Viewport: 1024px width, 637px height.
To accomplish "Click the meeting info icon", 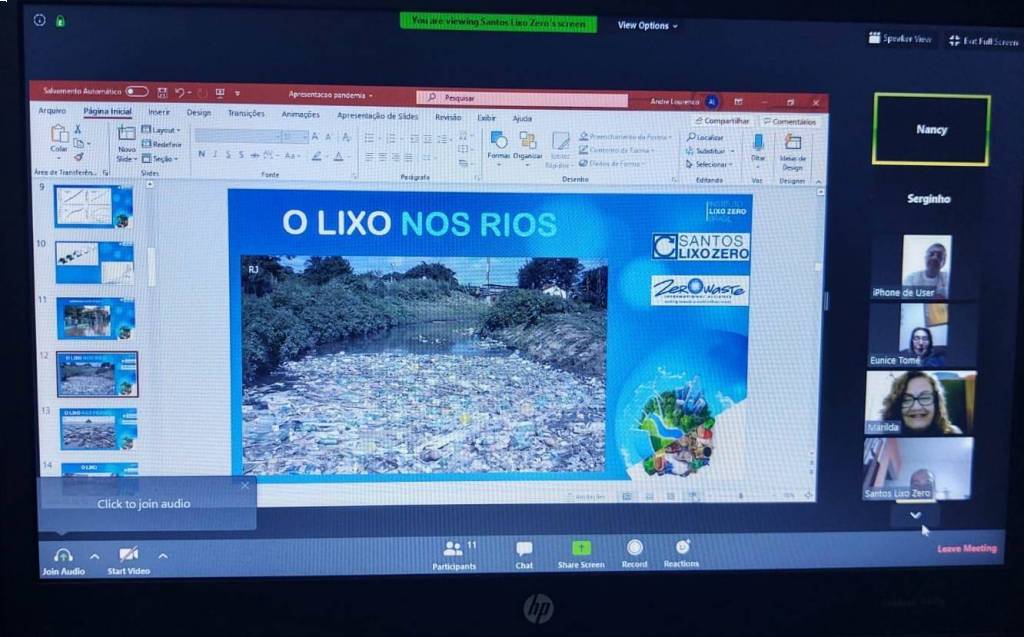I will 40,19.
